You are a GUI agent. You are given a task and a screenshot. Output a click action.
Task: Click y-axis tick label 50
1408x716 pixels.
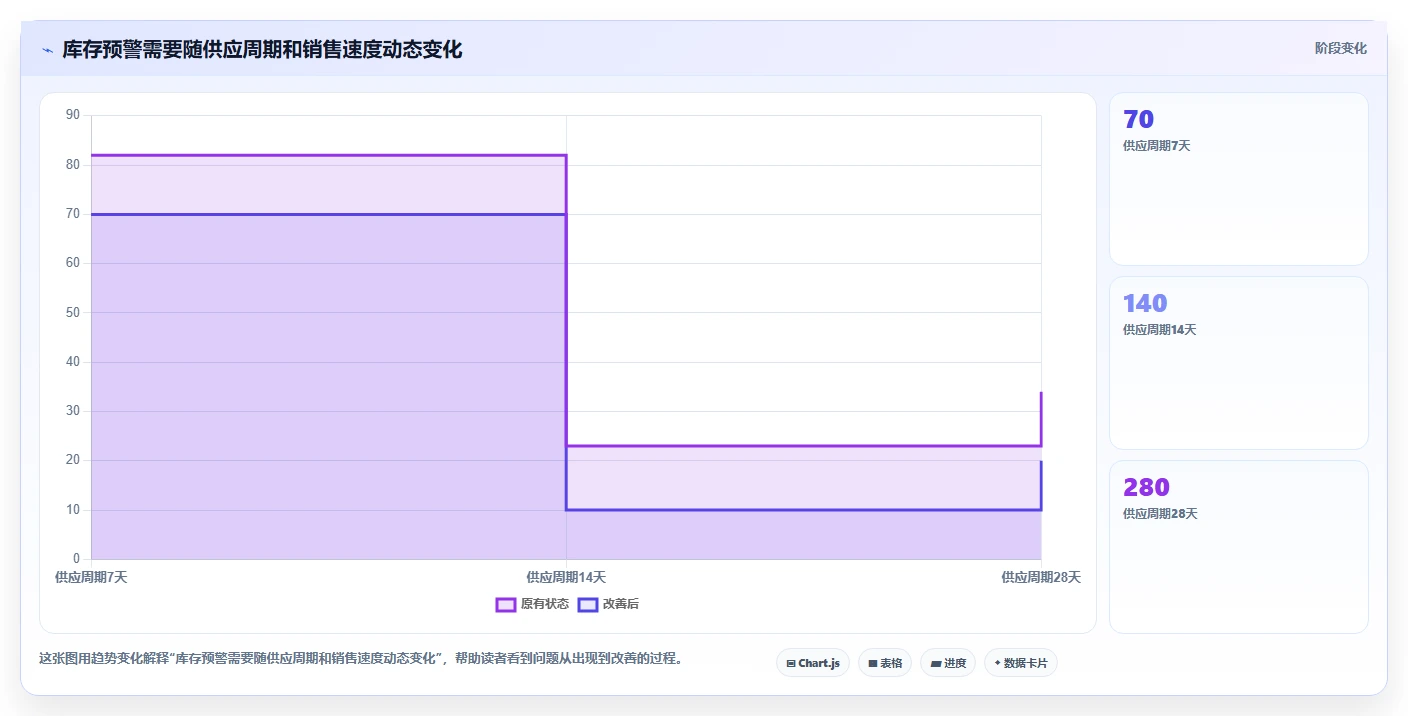tap(73, 312)
